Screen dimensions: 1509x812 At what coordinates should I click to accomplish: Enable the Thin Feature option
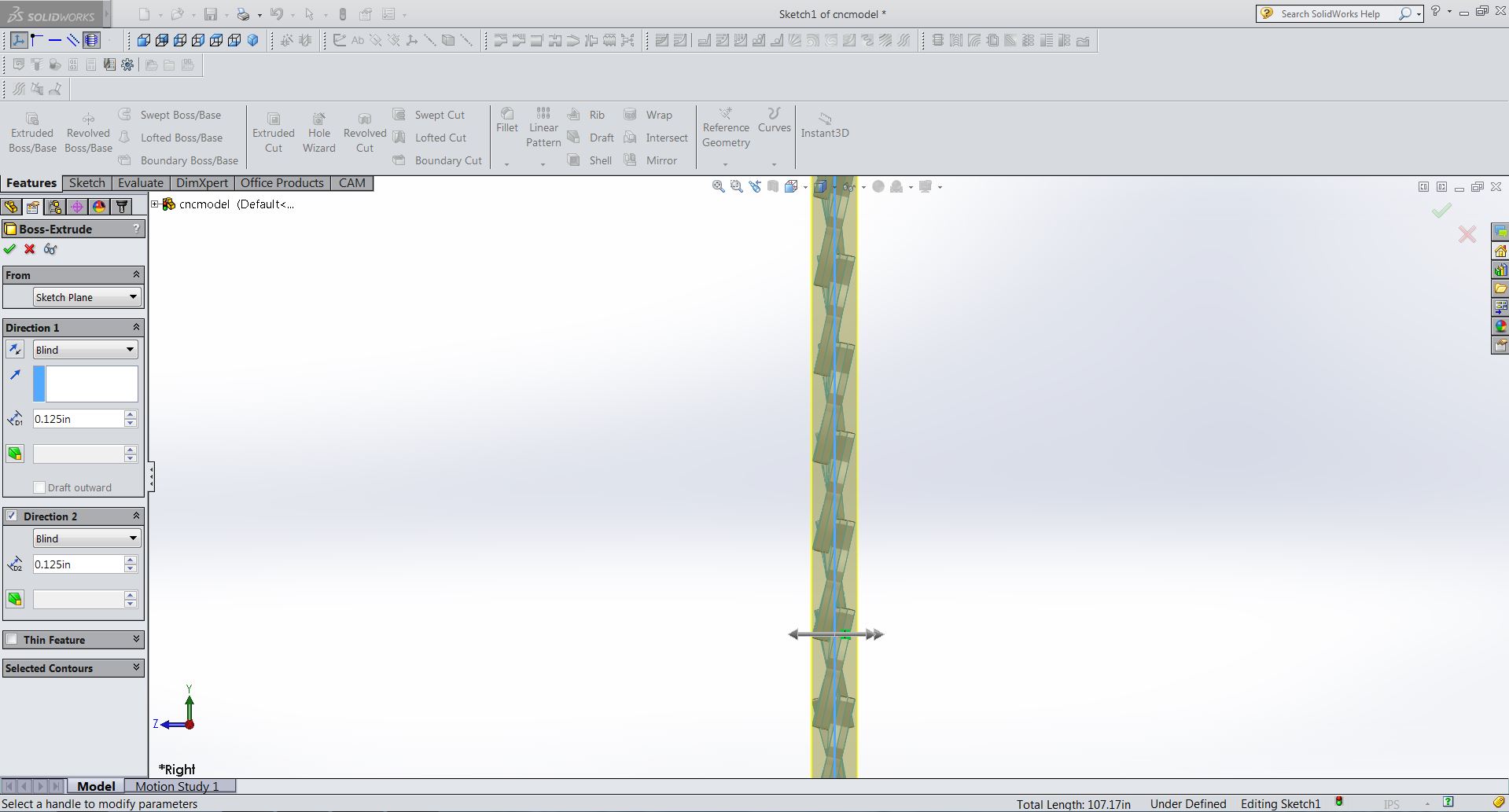pyautogui.click(x=12, y=639)
